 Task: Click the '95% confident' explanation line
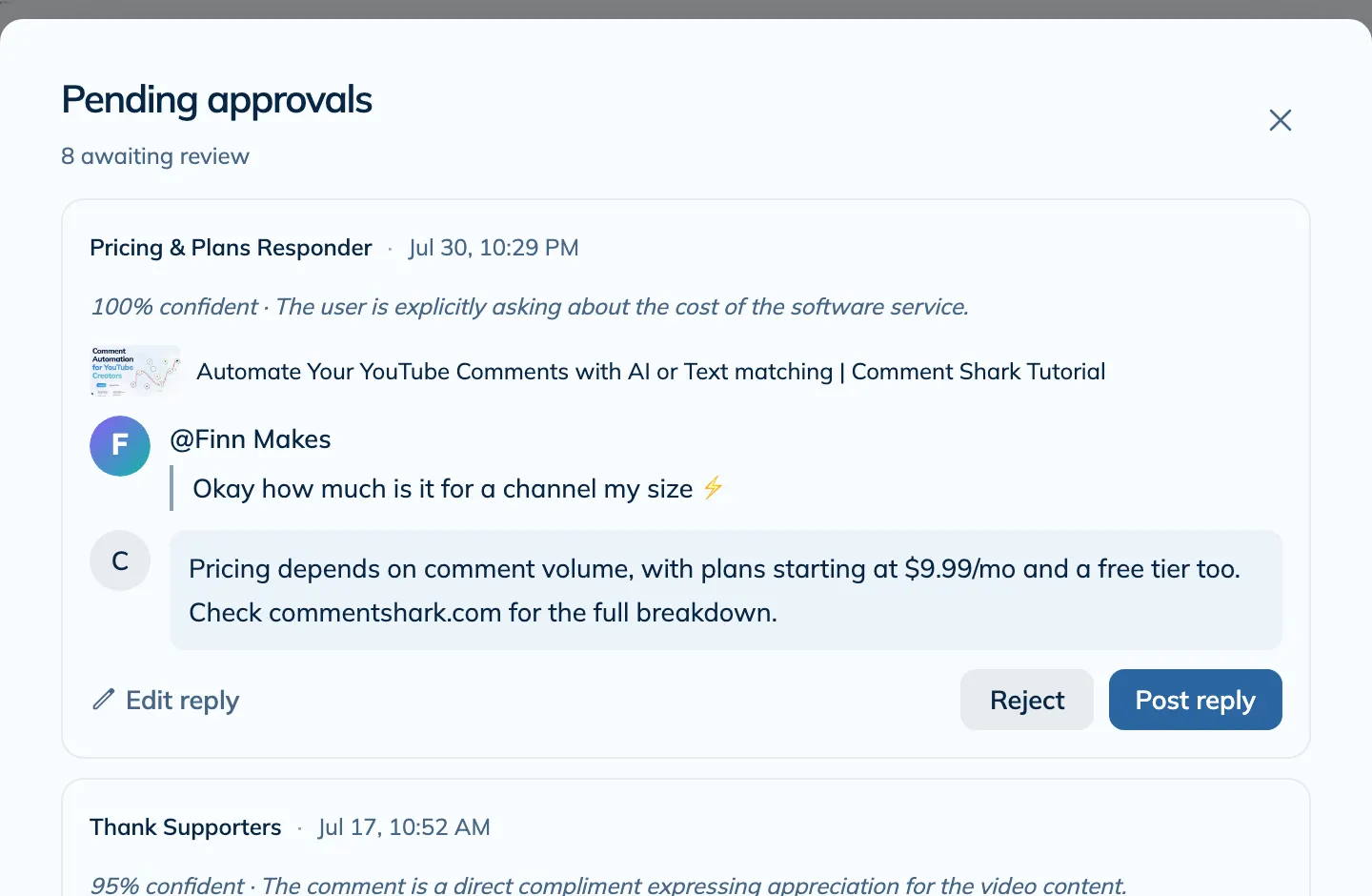click(x=608, y=885)
